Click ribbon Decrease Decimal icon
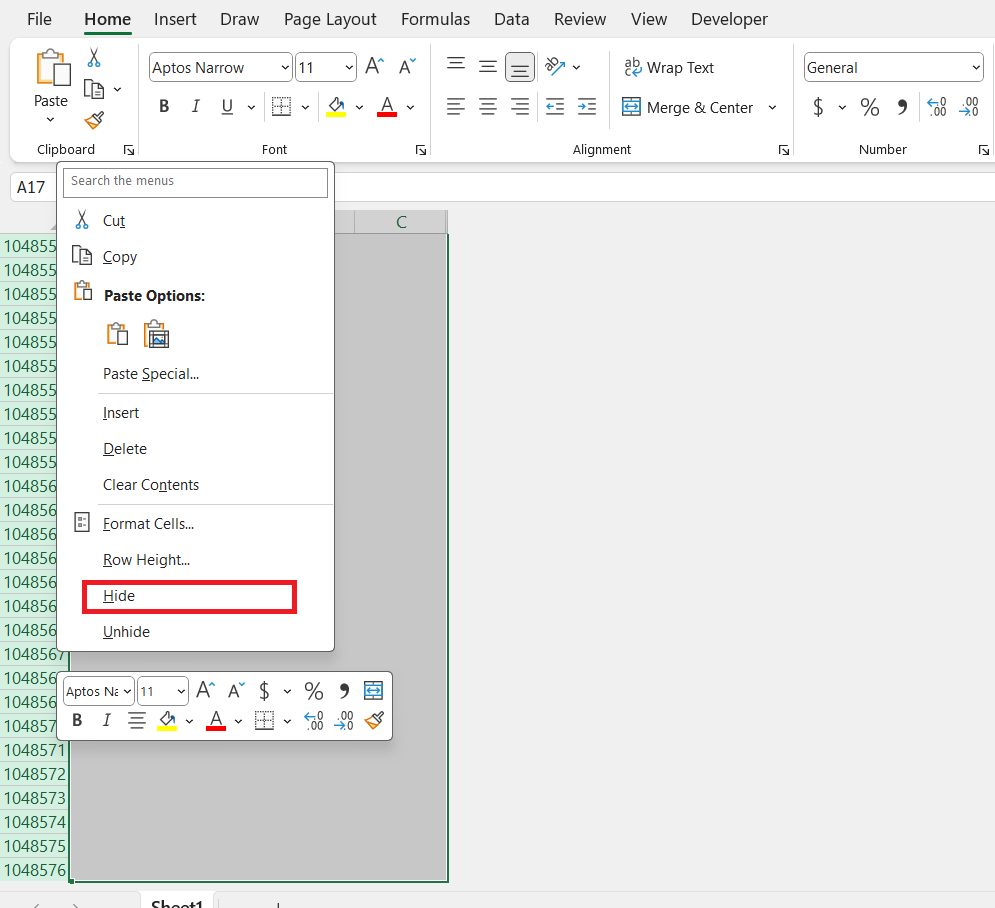 pyautogui.click(x=969, y=107)
